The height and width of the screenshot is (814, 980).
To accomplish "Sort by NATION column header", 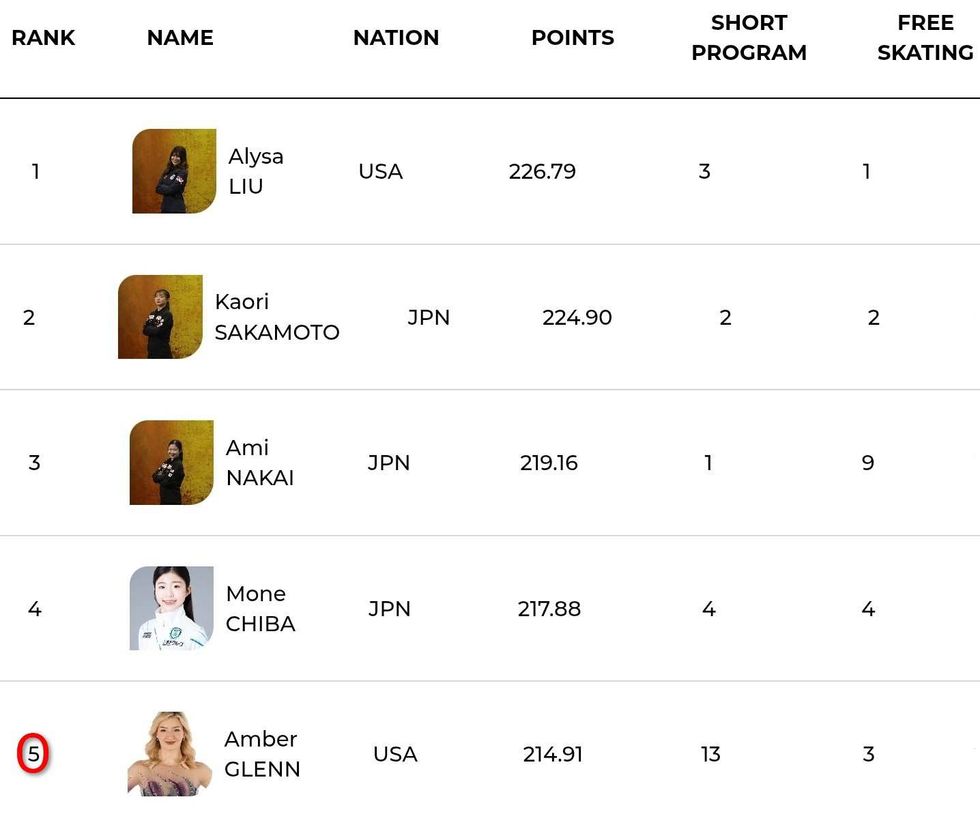I will point(396,38).
